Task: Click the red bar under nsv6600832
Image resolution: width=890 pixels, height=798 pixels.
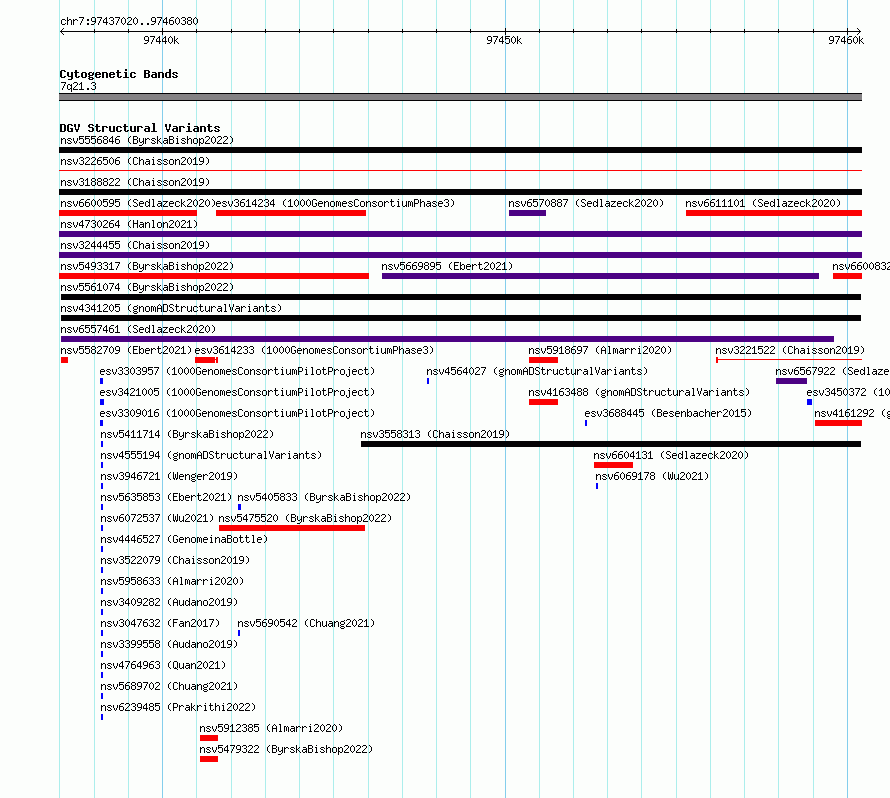Action: [847, 276]
